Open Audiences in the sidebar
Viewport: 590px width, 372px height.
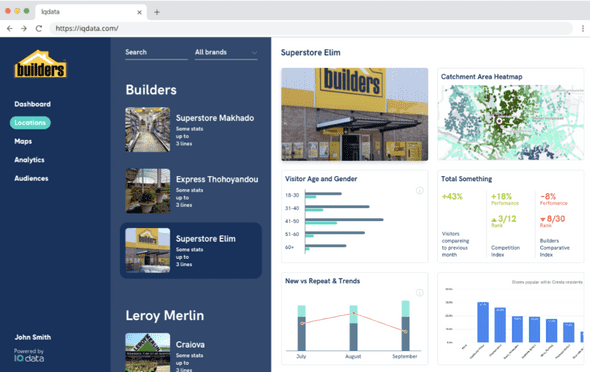tap(31, 178)
